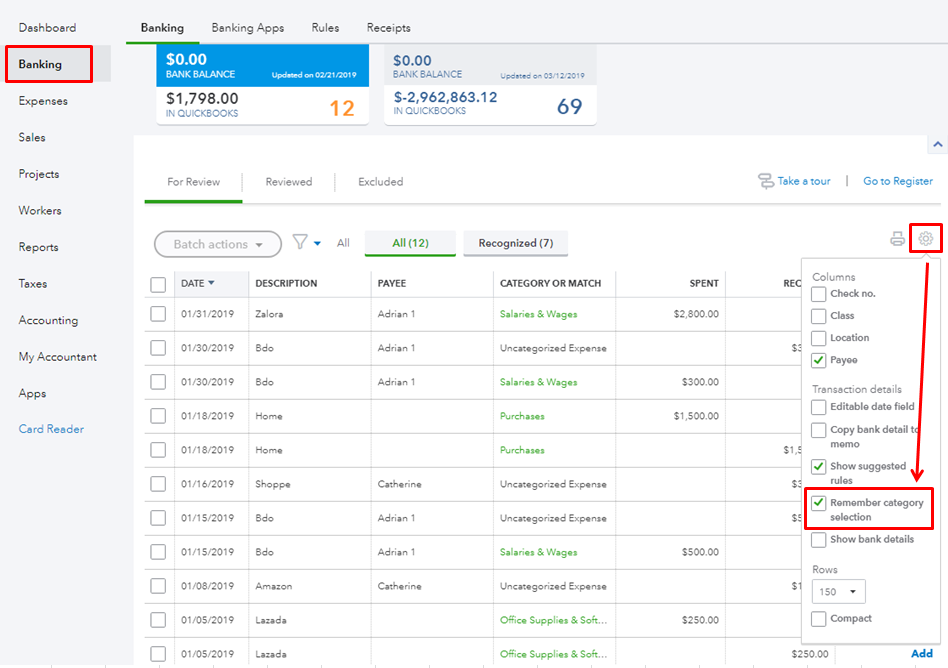
Task: Click the filter funnel icon
Action: [300, 242]
